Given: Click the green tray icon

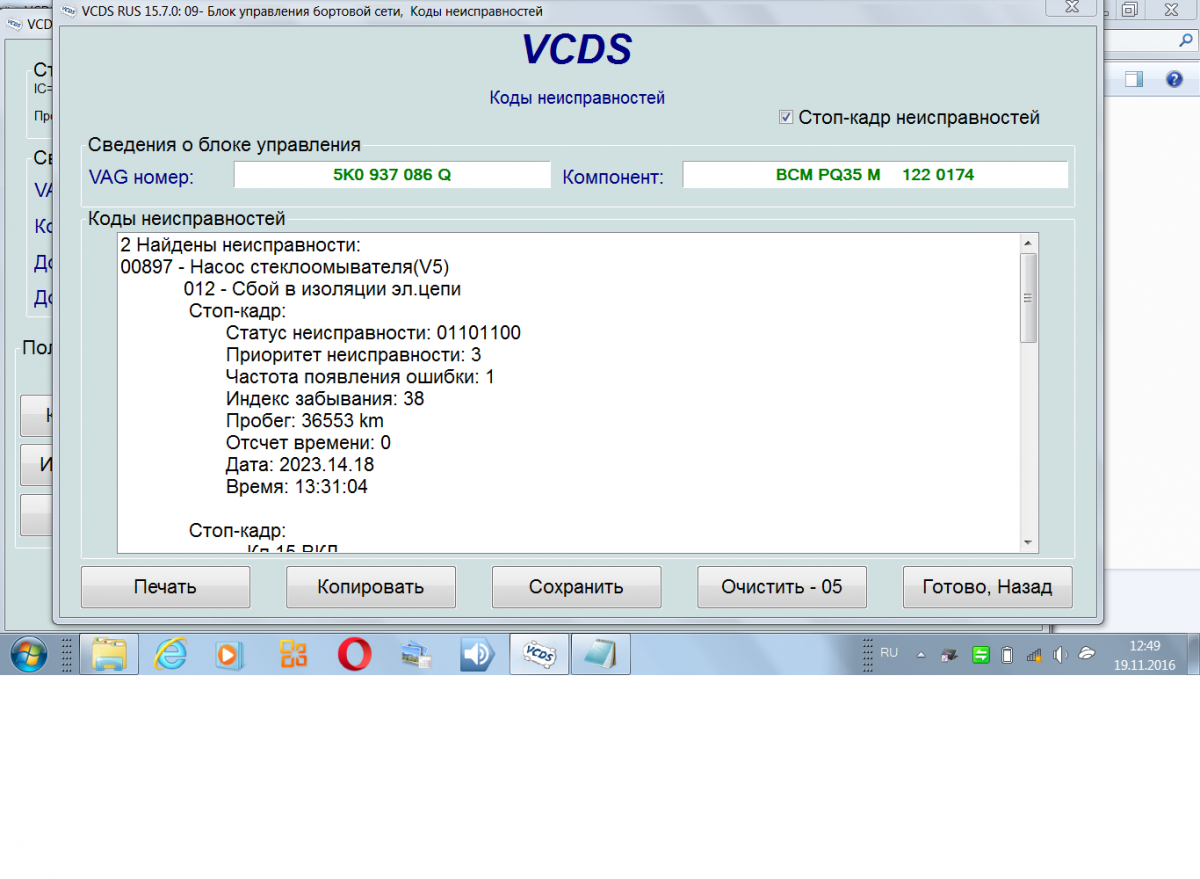Looking at the screenshot, I should point(980,655).
